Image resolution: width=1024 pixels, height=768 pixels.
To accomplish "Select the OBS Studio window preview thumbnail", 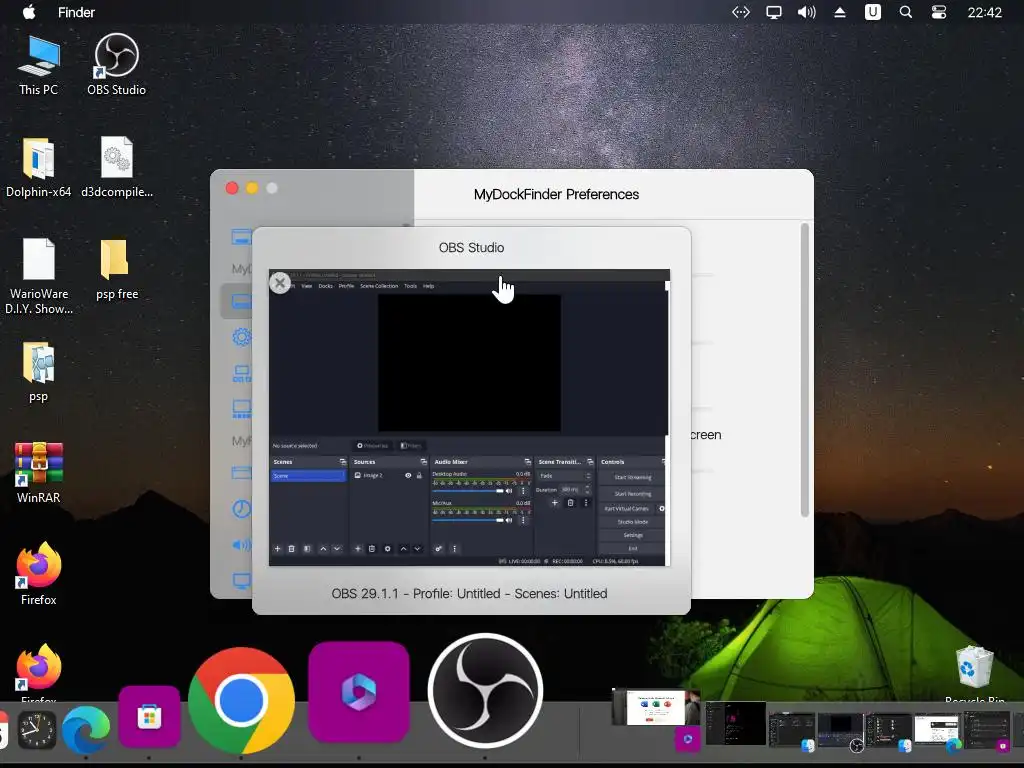I will (470, 417).
